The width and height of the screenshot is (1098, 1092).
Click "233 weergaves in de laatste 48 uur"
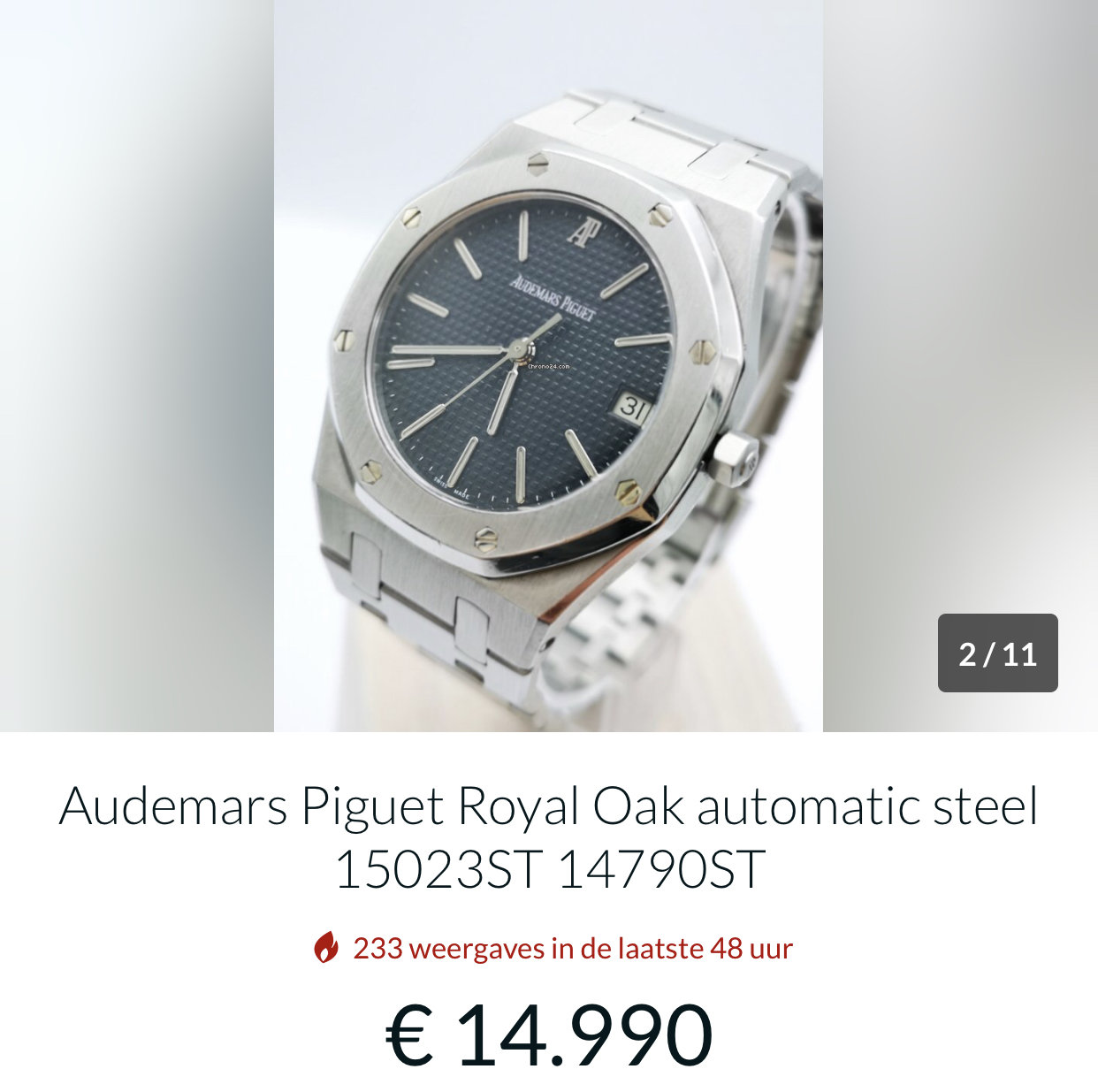(x=573, y=948)
